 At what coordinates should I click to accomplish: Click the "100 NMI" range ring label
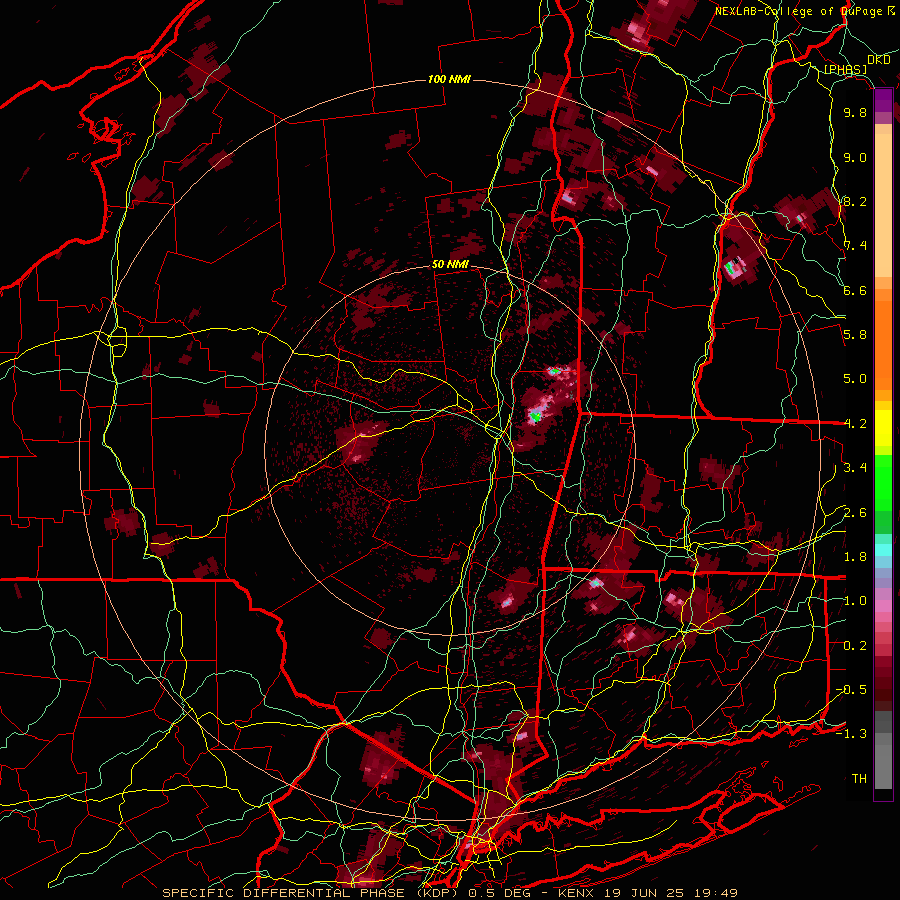(449, 79)
